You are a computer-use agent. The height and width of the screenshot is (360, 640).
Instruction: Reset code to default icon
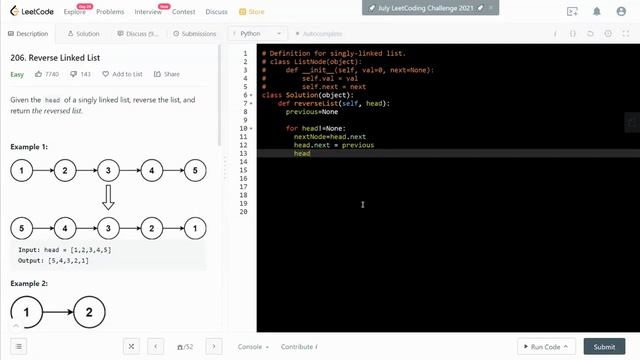pyautogui.click(x=590, y=33)
